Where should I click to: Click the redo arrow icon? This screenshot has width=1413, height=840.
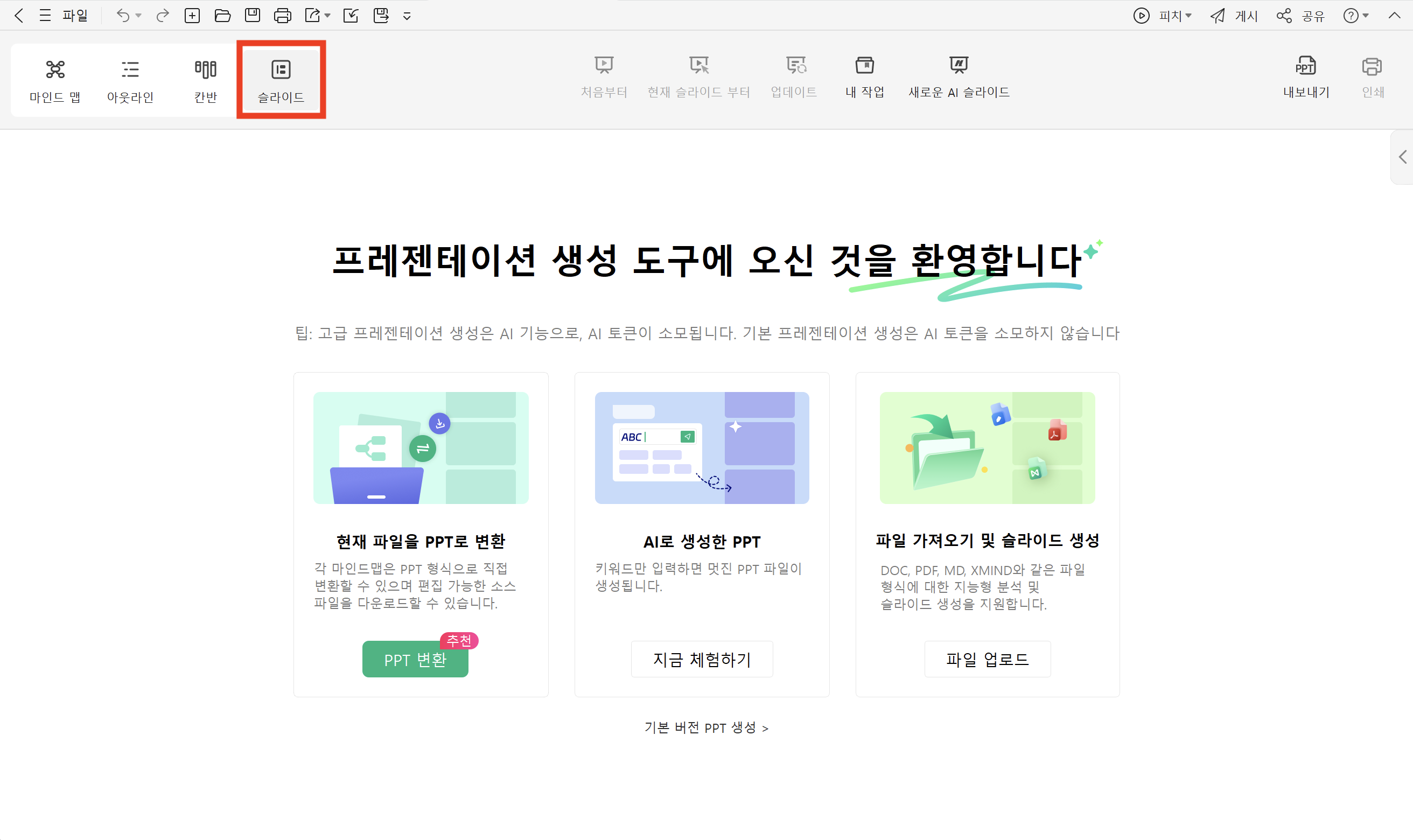point(163,16)
